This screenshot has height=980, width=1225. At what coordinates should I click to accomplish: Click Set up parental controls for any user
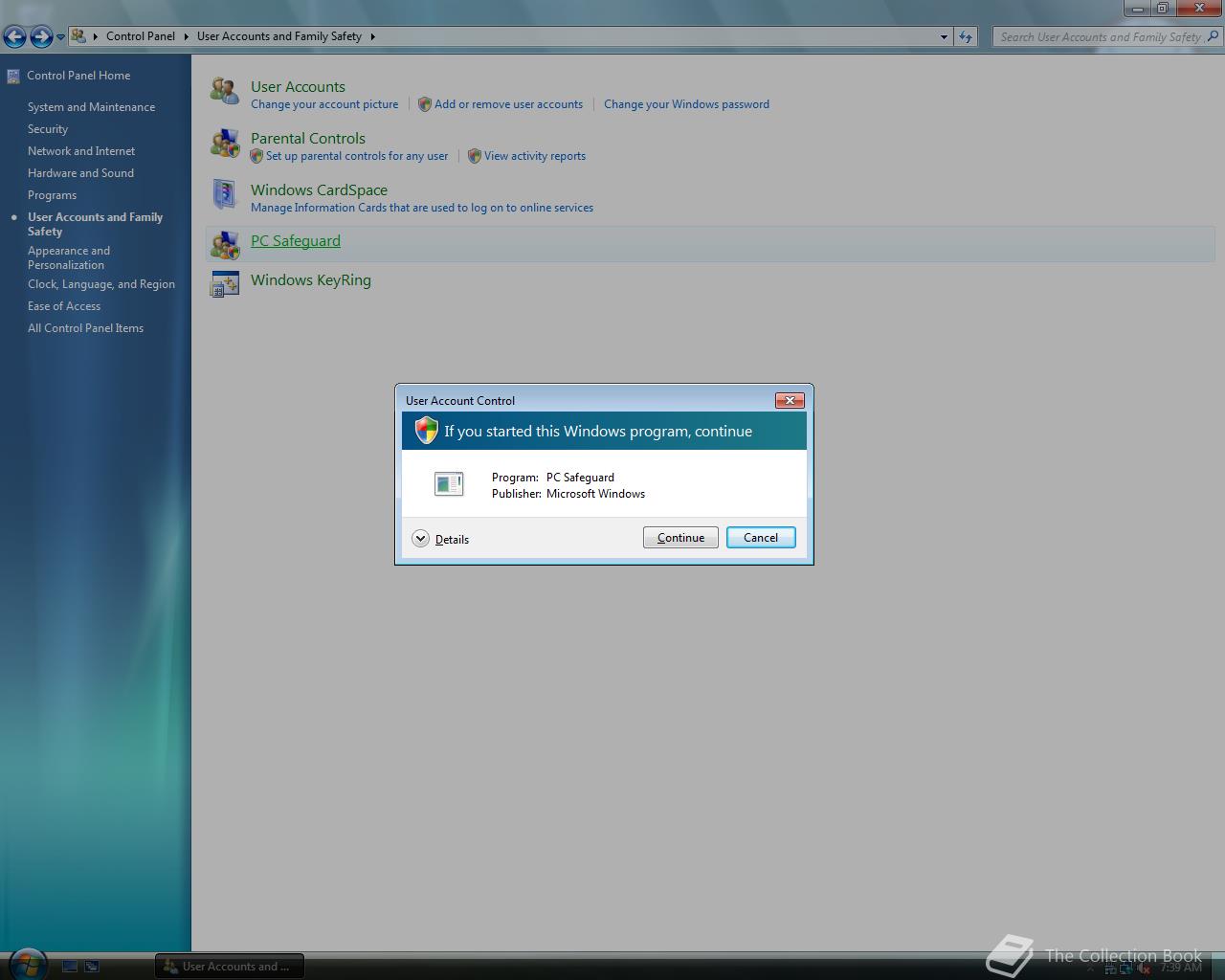(x=357, y=156)
